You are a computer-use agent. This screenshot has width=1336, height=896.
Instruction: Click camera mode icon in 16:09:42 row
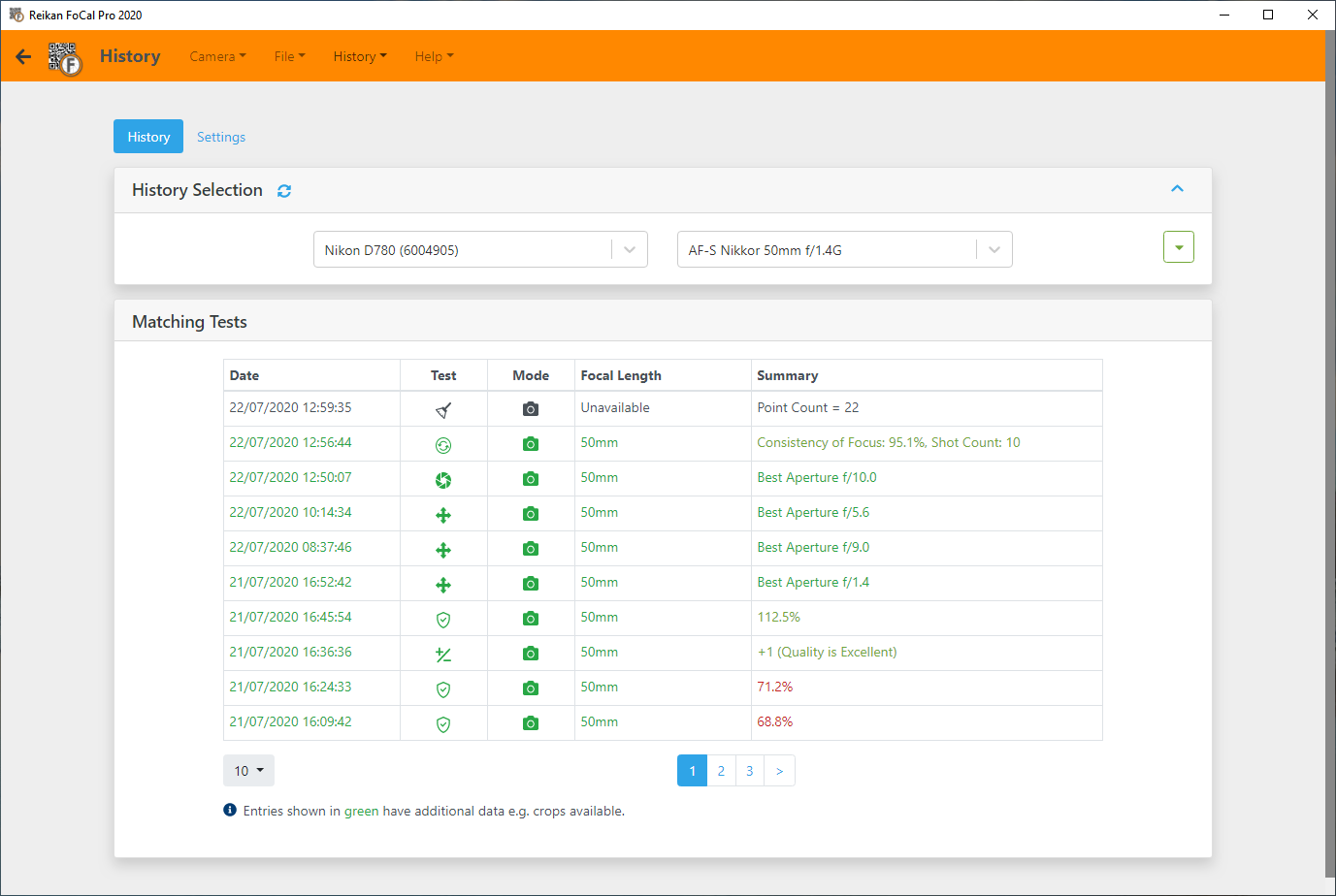pos(531,723)
